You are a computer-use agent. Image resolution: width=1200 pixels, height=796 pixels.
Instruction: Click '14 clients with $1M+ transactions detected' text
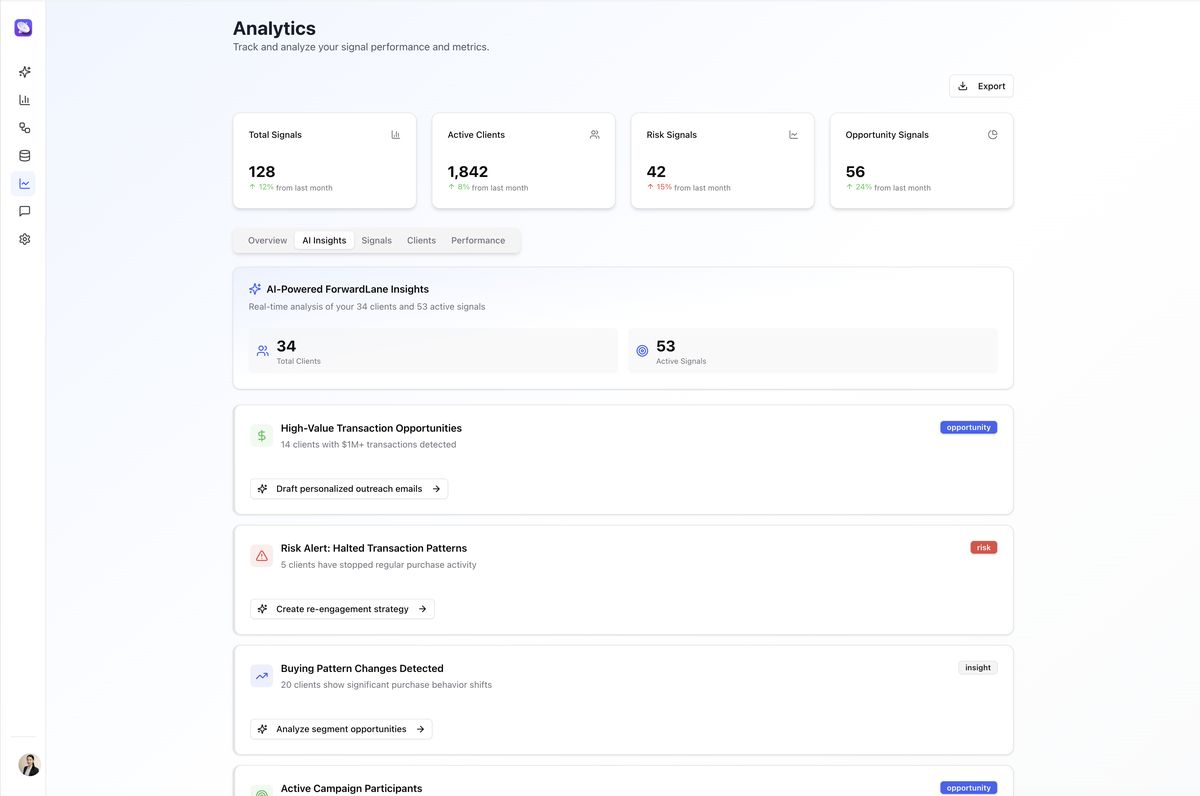(x=368, y=444)
